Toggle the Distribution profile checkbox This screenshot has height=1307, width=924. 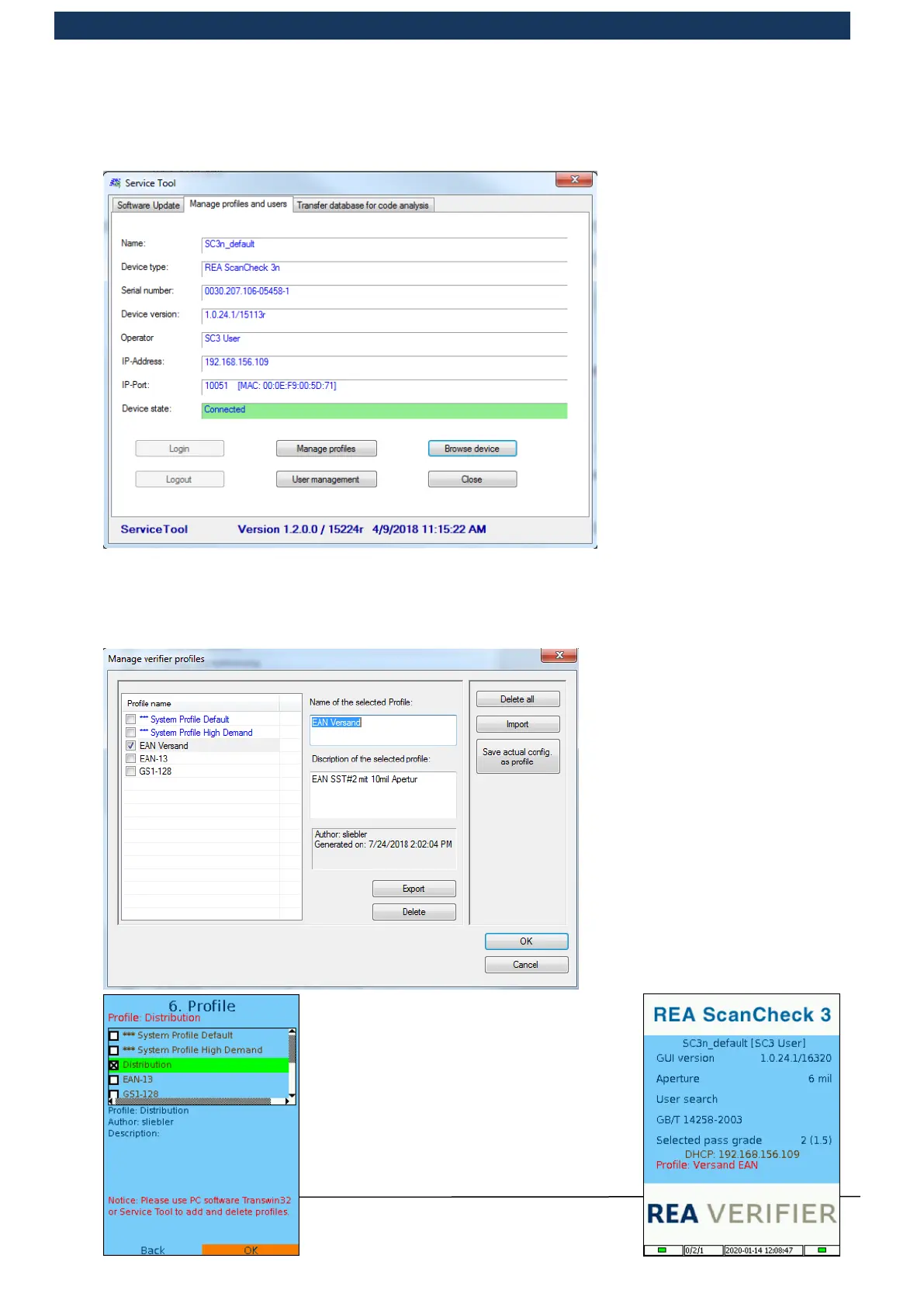tap(114, 1065)
